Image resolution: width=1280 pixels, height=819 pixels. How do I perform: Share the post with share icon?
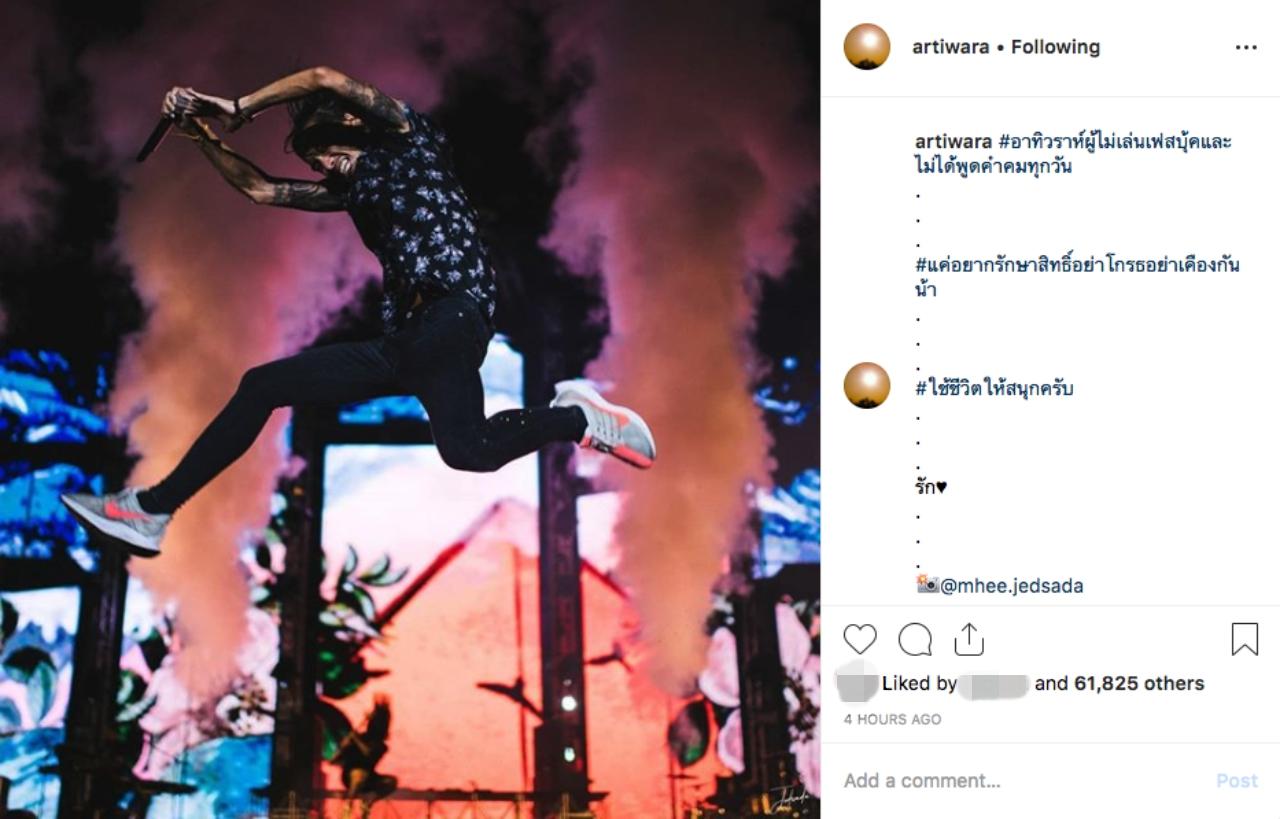(969, 639)
